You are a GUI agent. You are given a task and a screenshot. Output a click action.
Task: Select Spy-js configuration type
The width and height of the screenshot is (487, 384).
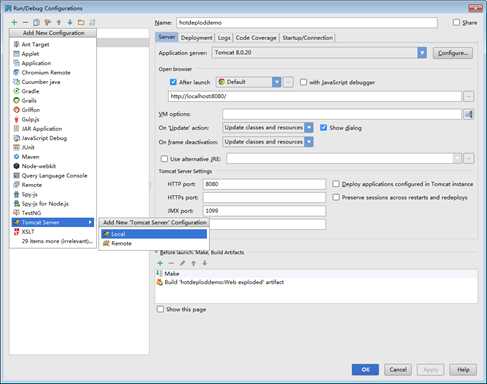click(x=53, y=194)
